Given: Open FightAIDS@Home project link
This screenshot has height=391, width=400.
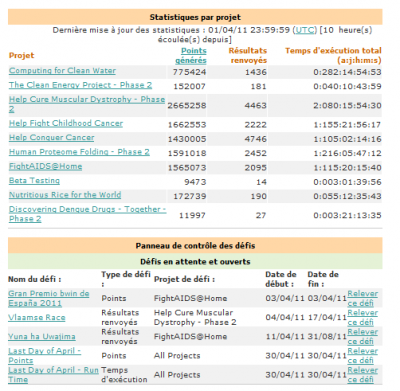Looking at the screenshot, I should (x=45, y=166).
